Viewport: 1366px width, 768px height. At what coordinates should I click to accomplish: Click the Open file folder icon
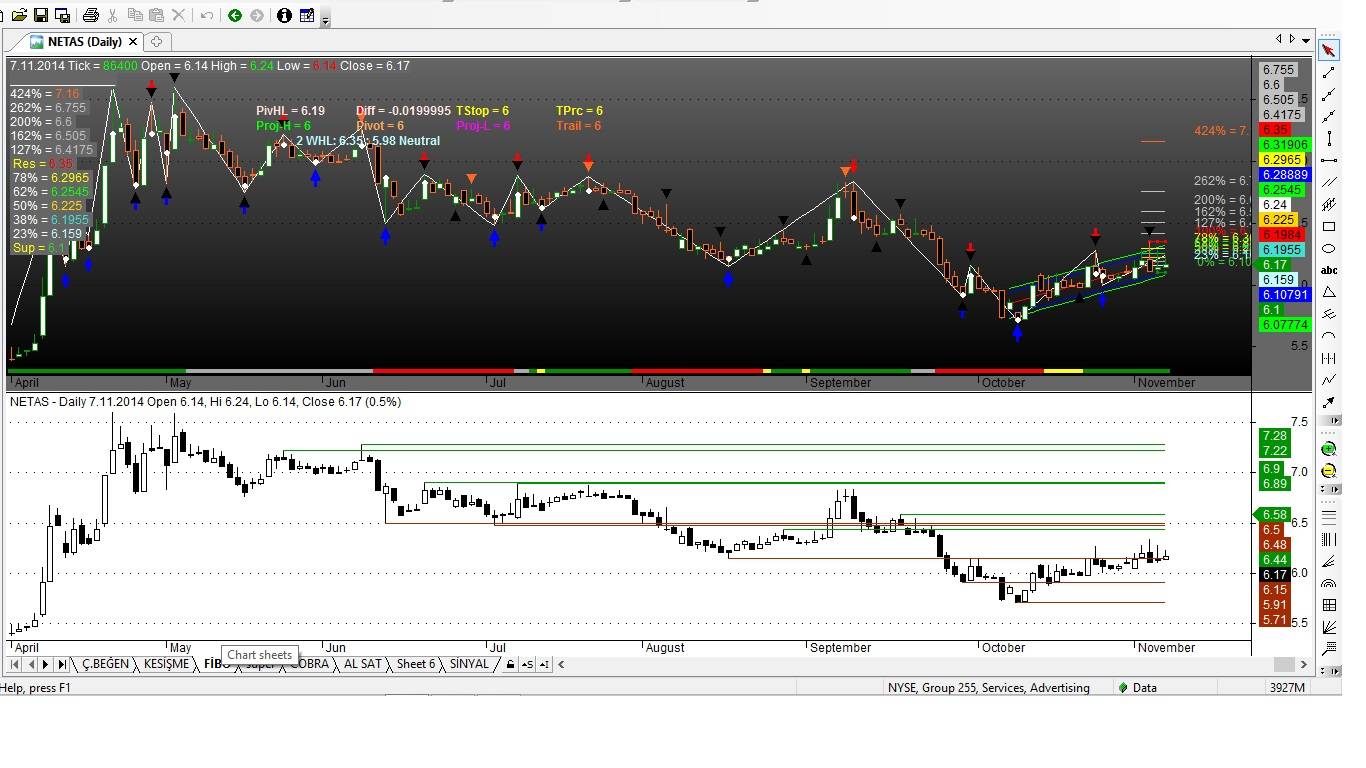pyautogui.click(x=19, y=15)
